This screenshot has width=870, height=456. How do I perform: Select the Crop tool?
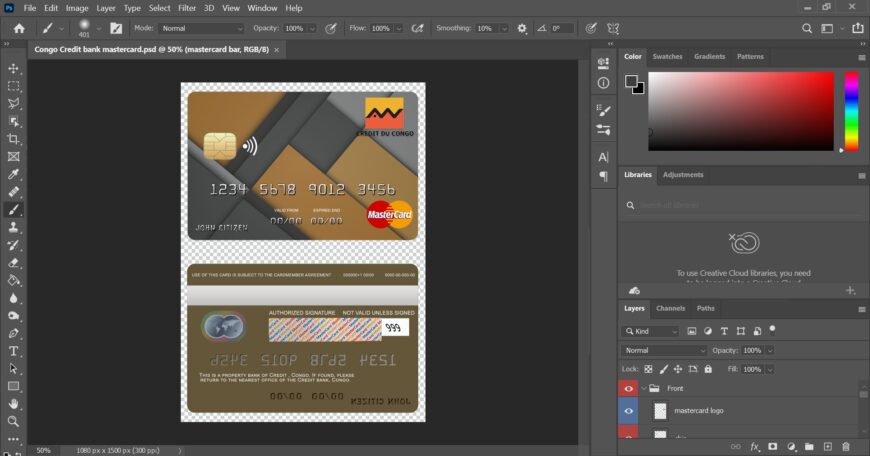[13, 139]
